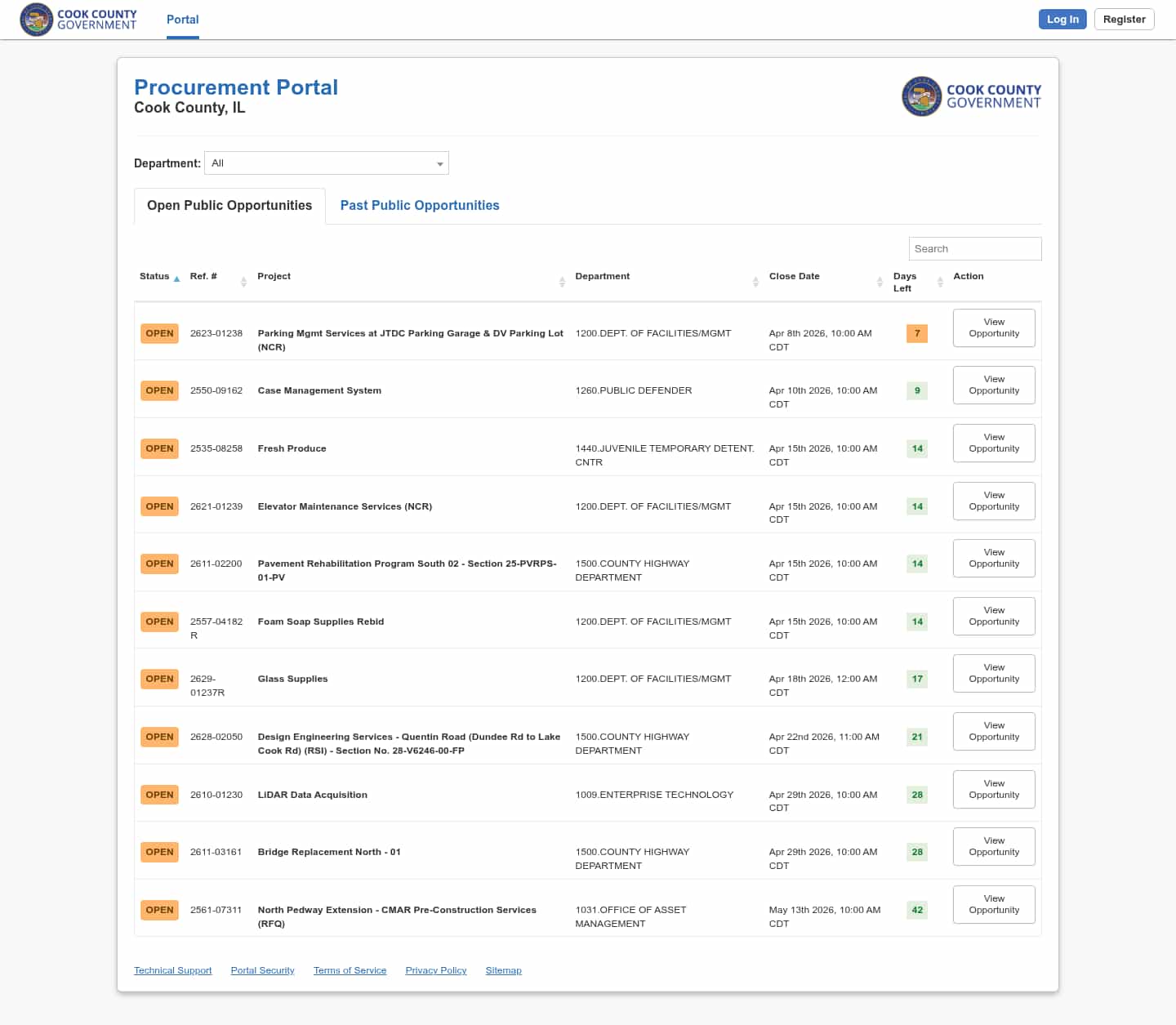Click the Cook County Government logo in portal card
Image resolution: width=1176 pixels, height=1025 pixels.
[971, 97]
